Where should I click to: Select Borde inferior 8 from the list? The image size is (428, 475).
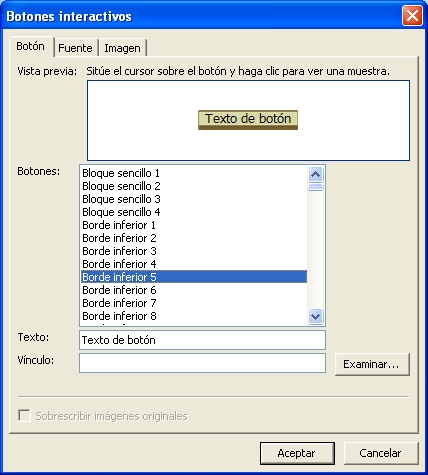pyautogui.click(x=194, y=316)
